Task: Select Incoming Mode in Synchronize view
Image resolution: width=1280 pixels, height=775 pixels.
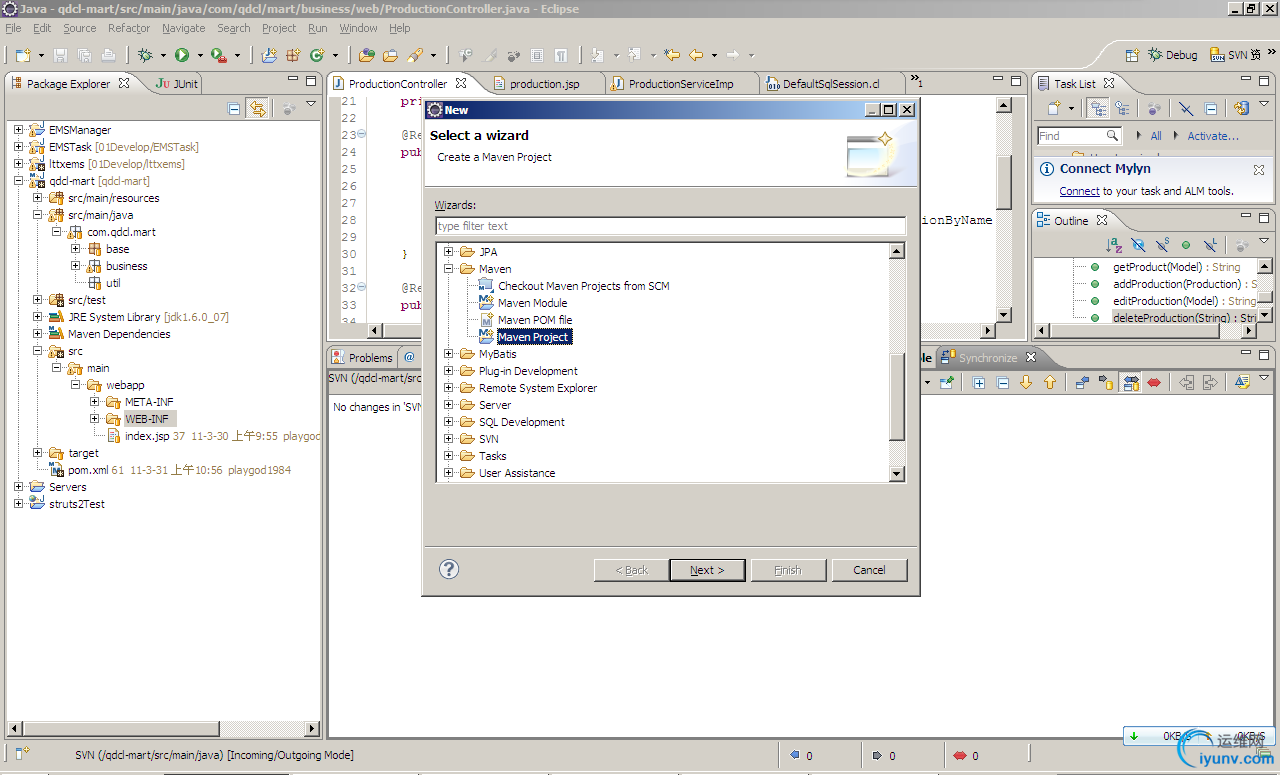Action: (1082, 382)
